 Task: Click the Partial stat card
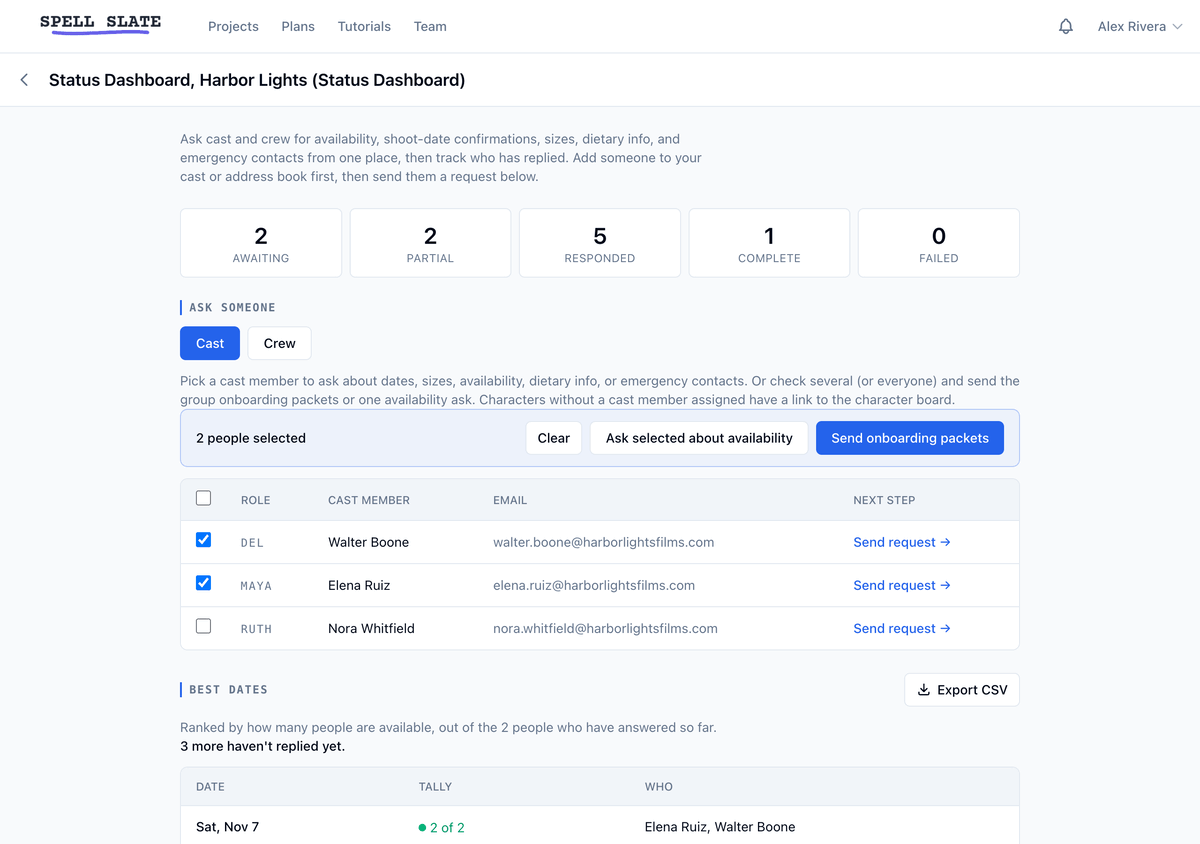pos(430,243)
